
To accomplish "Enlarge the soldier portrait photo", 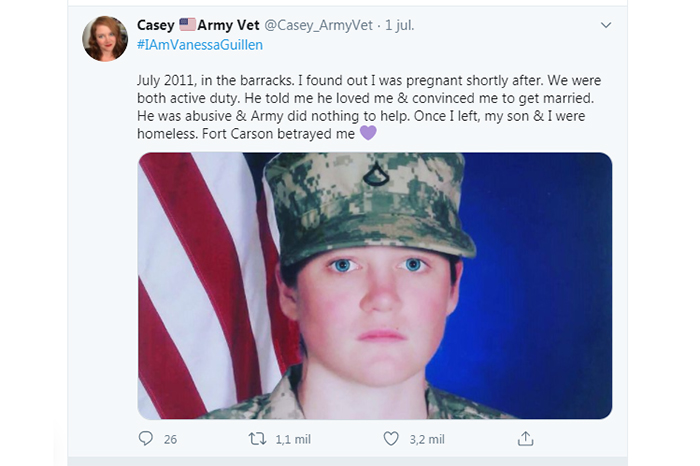I will click(x=375, y=300).
